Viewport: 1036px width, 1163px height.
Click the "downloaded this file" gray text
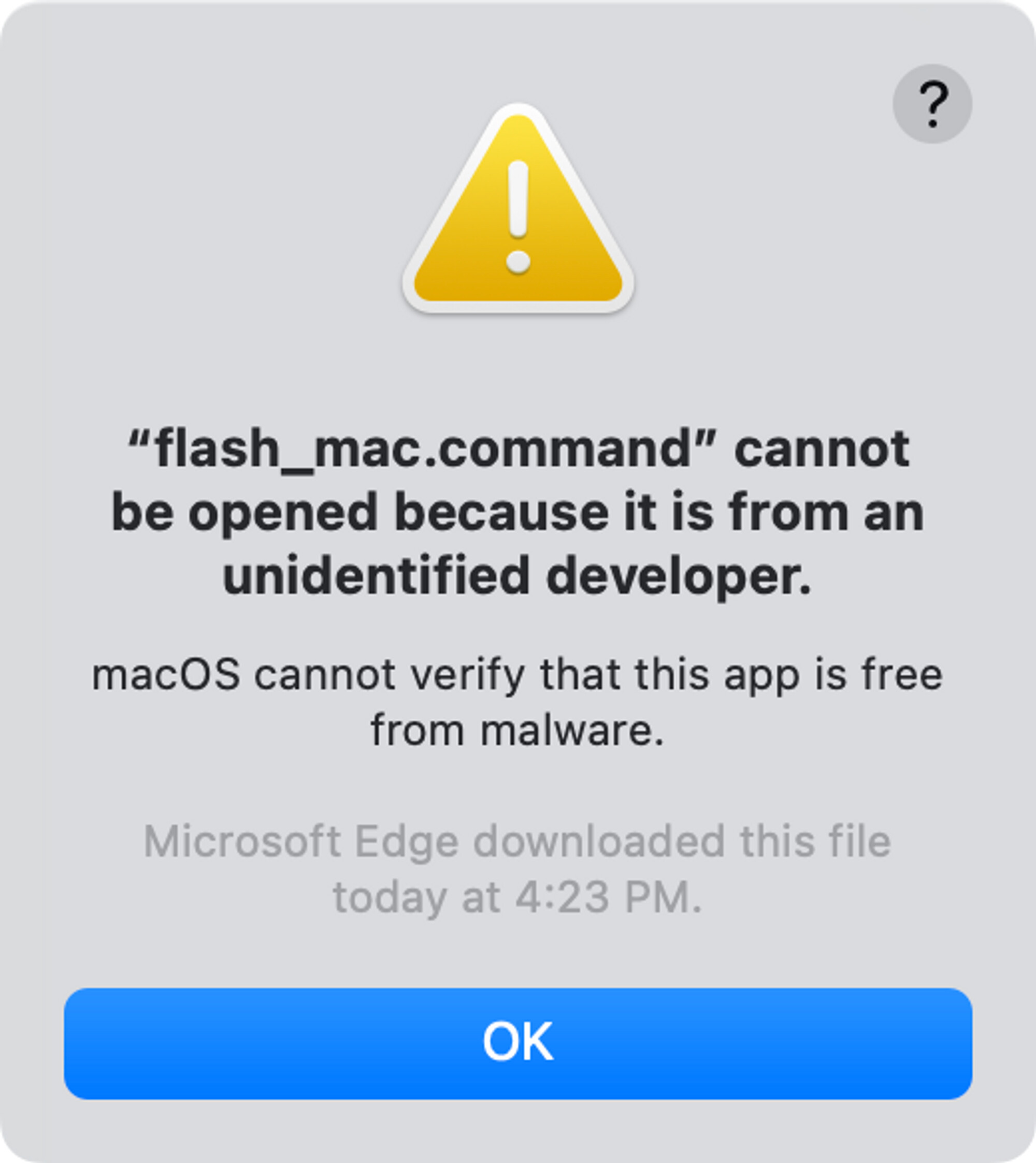click(x=682, y=841)
